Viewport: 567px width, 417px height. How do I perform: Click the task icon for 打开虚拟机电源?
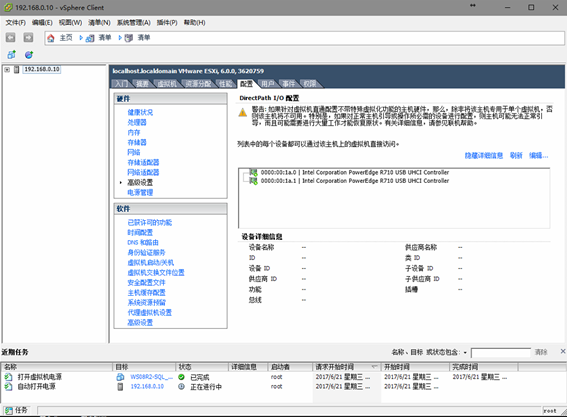pyautogui.click(x=8, y=377)
